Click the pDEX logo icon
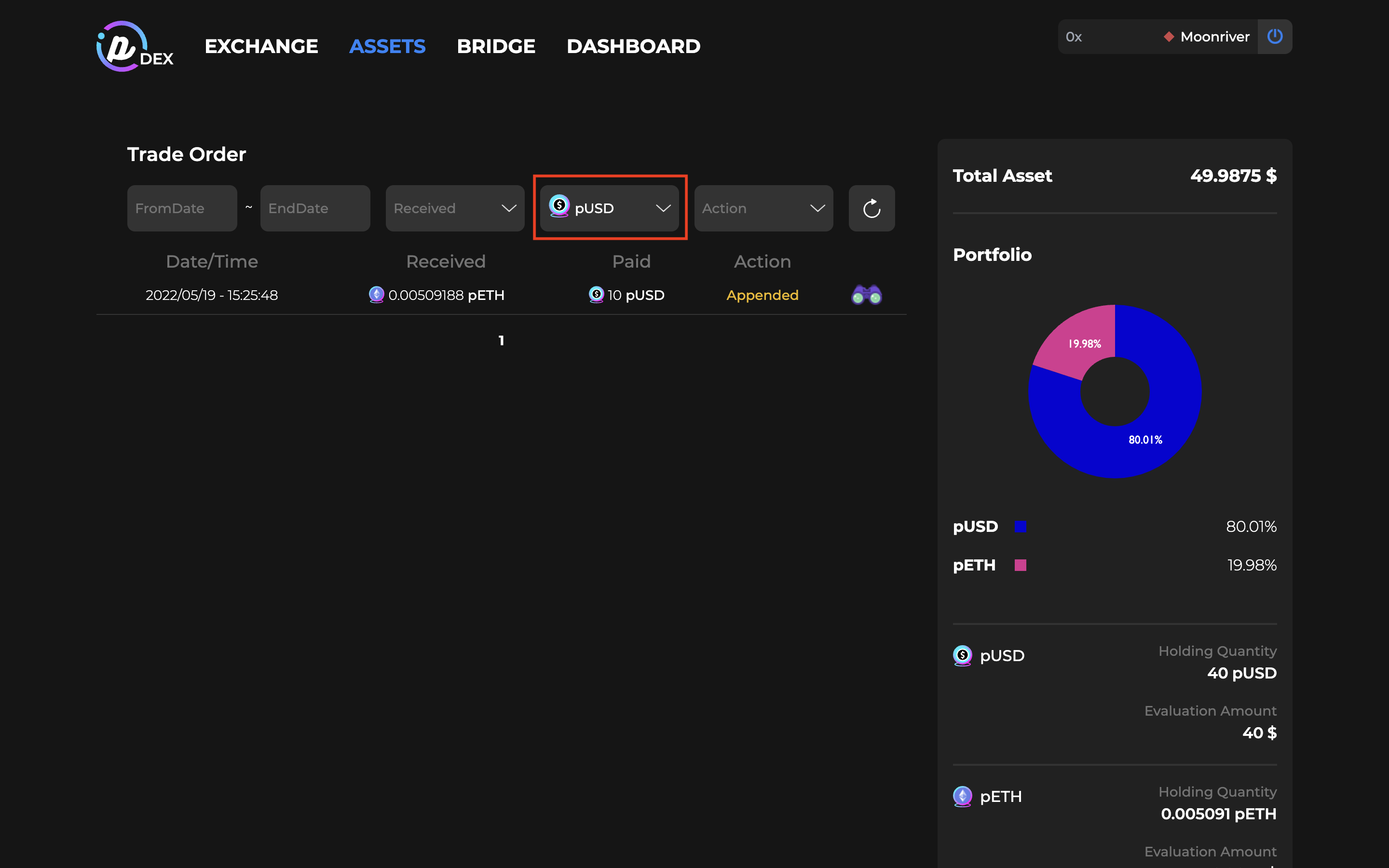 coord(134,46)
